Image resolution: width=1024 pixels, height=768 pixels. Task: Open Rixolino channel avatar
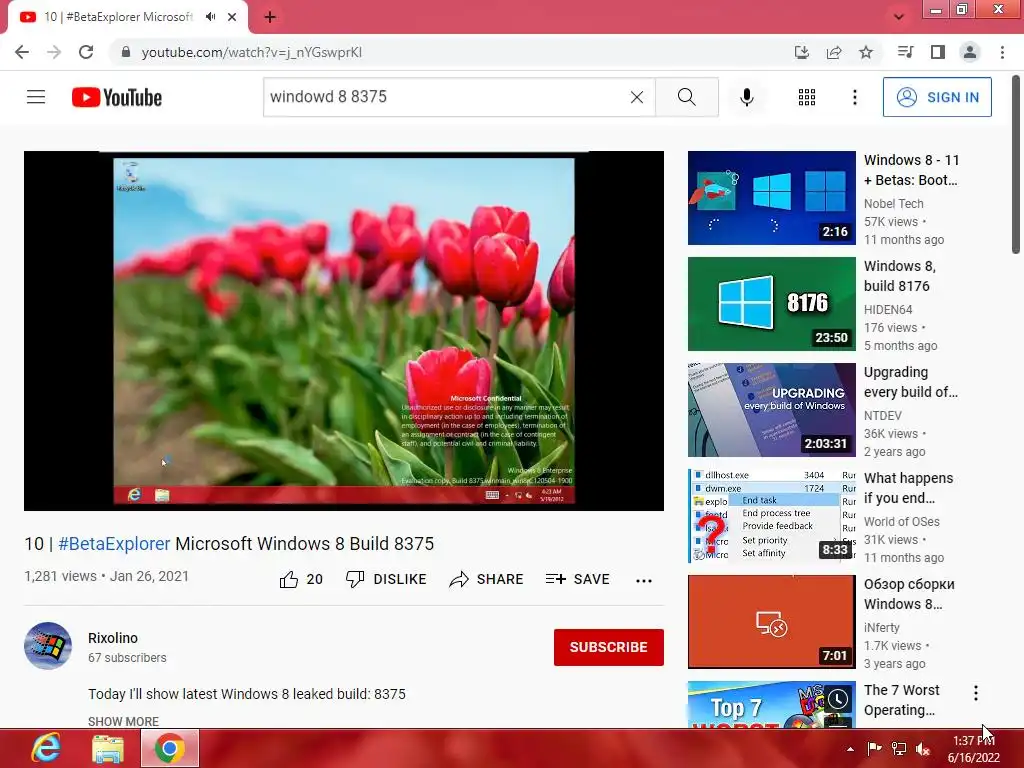(x=48, y=646)
